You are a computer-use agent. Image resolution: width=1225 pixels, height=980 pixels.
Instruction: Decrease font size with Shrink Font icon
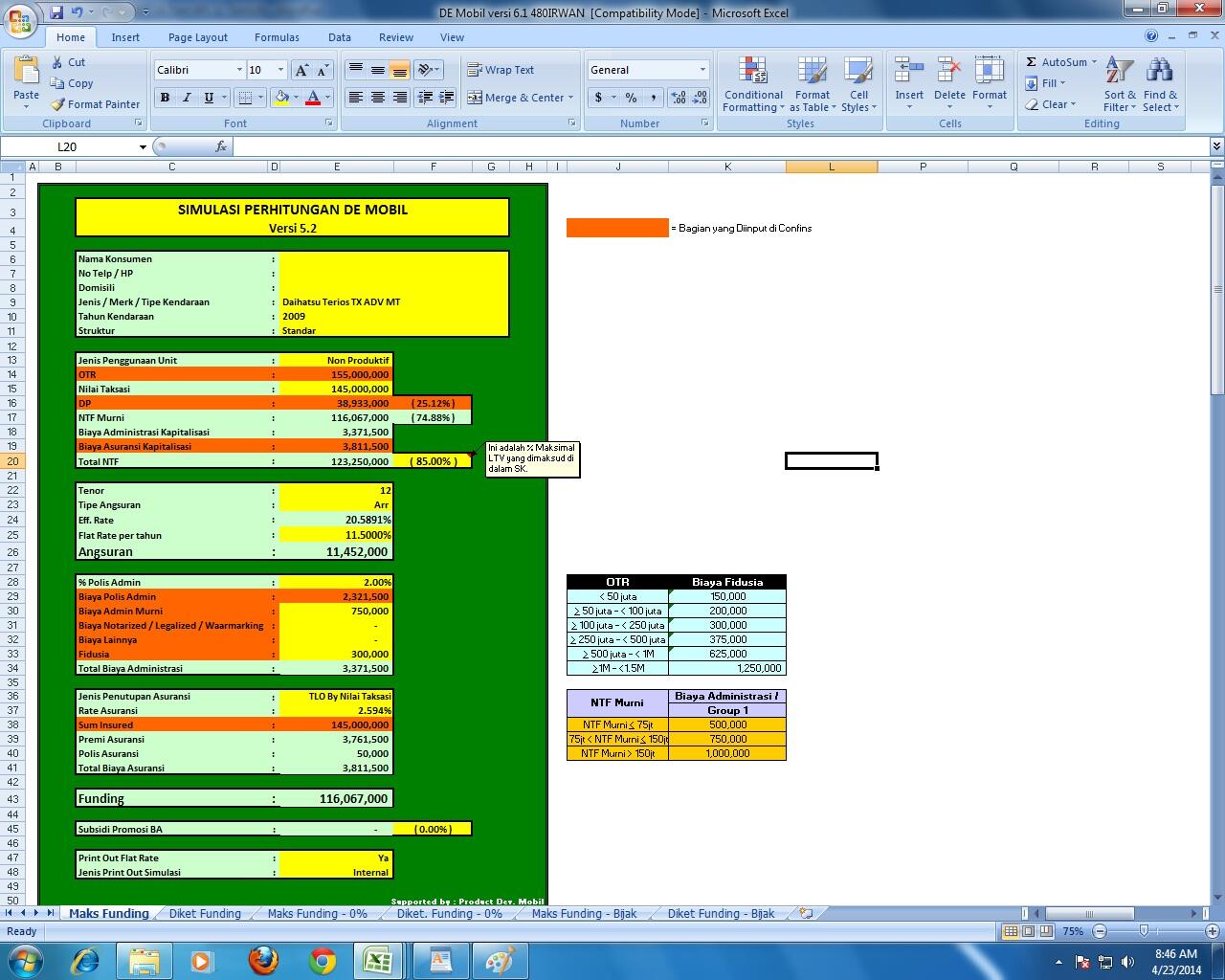tap(323, 70)
